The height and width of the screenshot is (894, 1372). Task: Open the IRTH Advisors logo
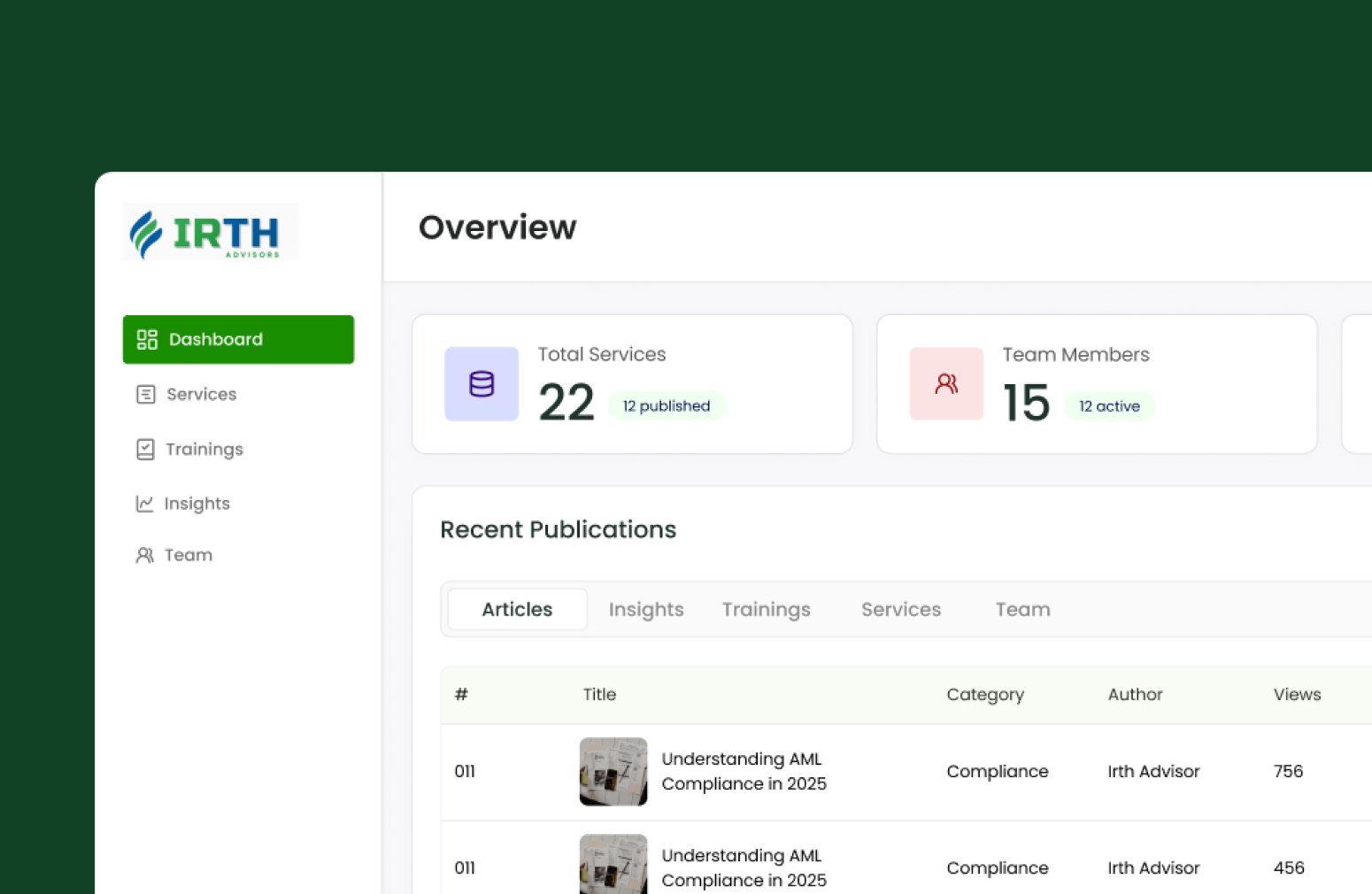coord(211,231)
